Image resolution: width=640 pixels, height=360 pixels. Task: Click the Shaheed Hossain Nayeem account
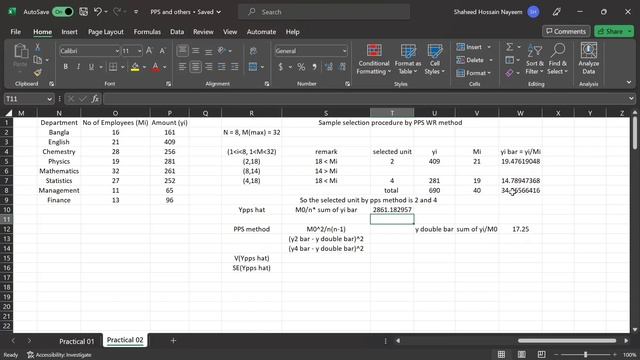click(496, 12)
